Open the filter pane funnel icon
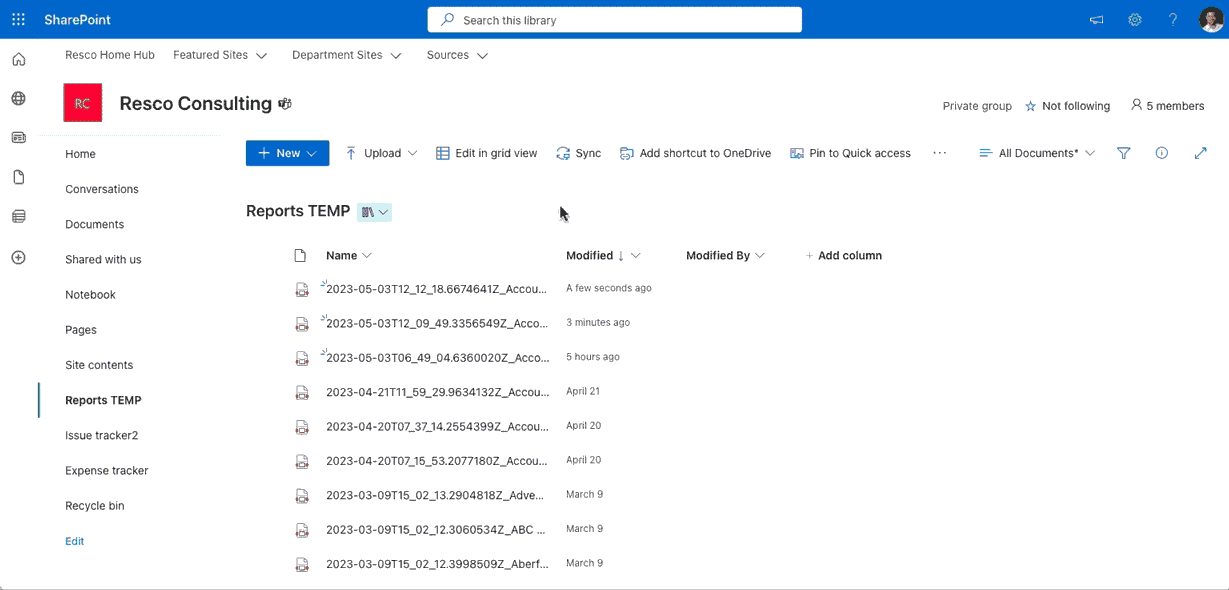 pyautogui.click(x=1123, y=153)
